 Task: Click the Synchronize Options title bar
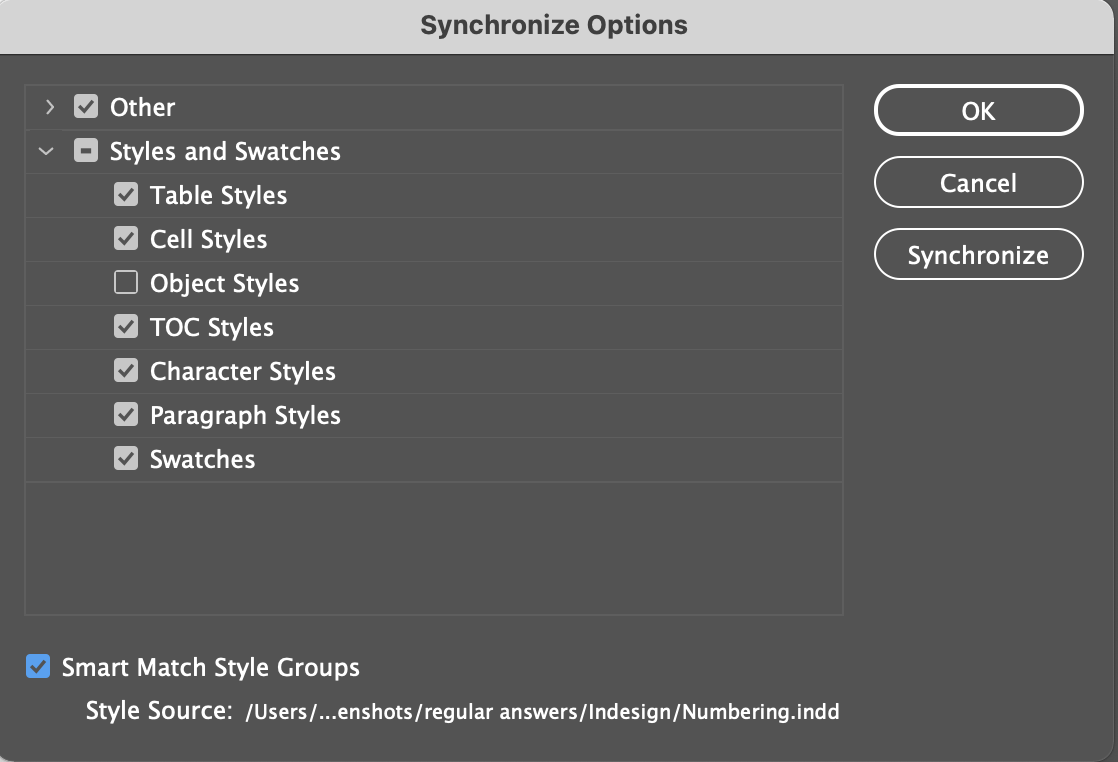pyautogui.click(x=553, y=25)
